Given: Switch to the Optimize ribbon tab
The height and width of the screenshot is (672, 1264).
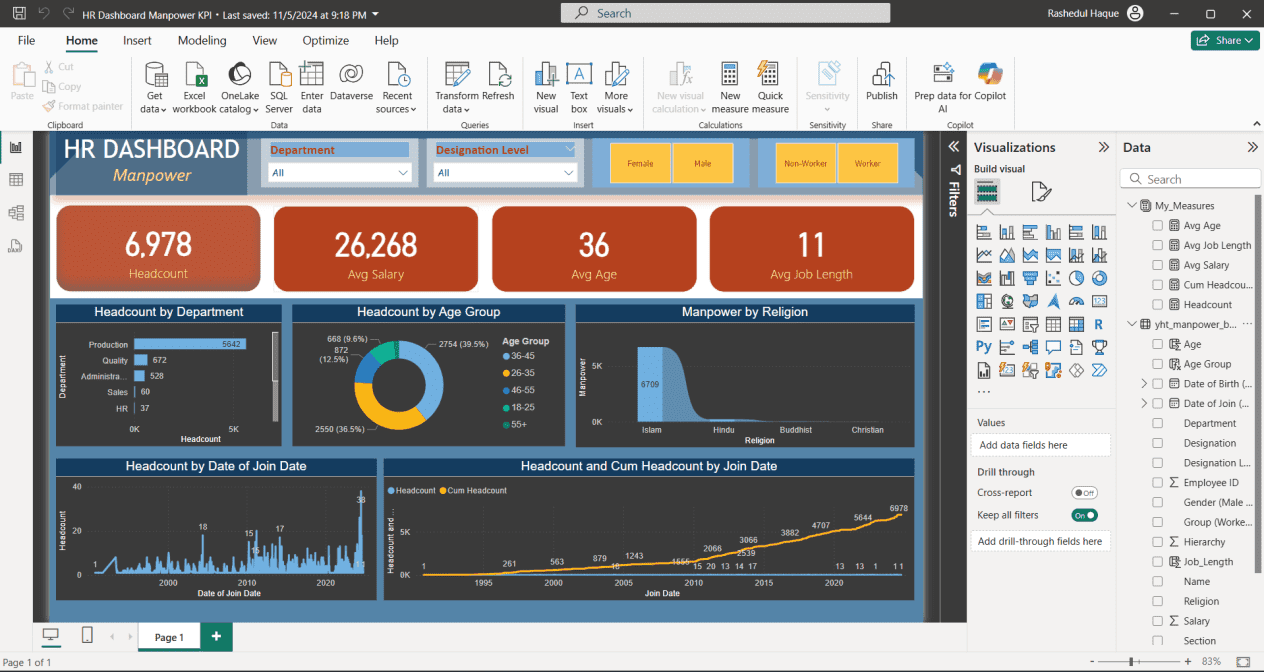Looking at the screenshot, I should click(x=326, y=41).
